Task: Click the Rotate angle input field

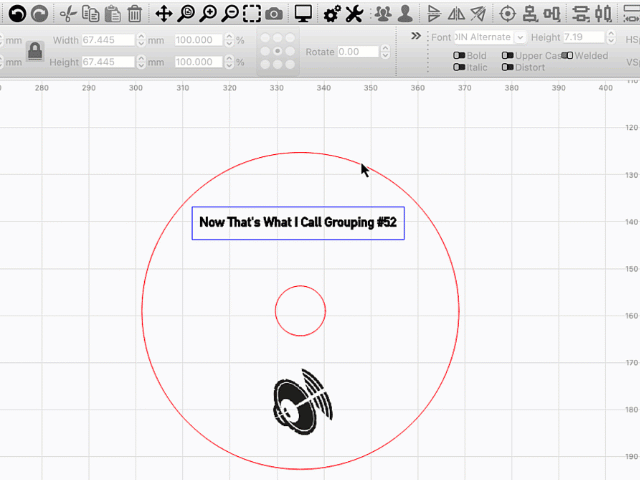Action: (x=358, y=52)
